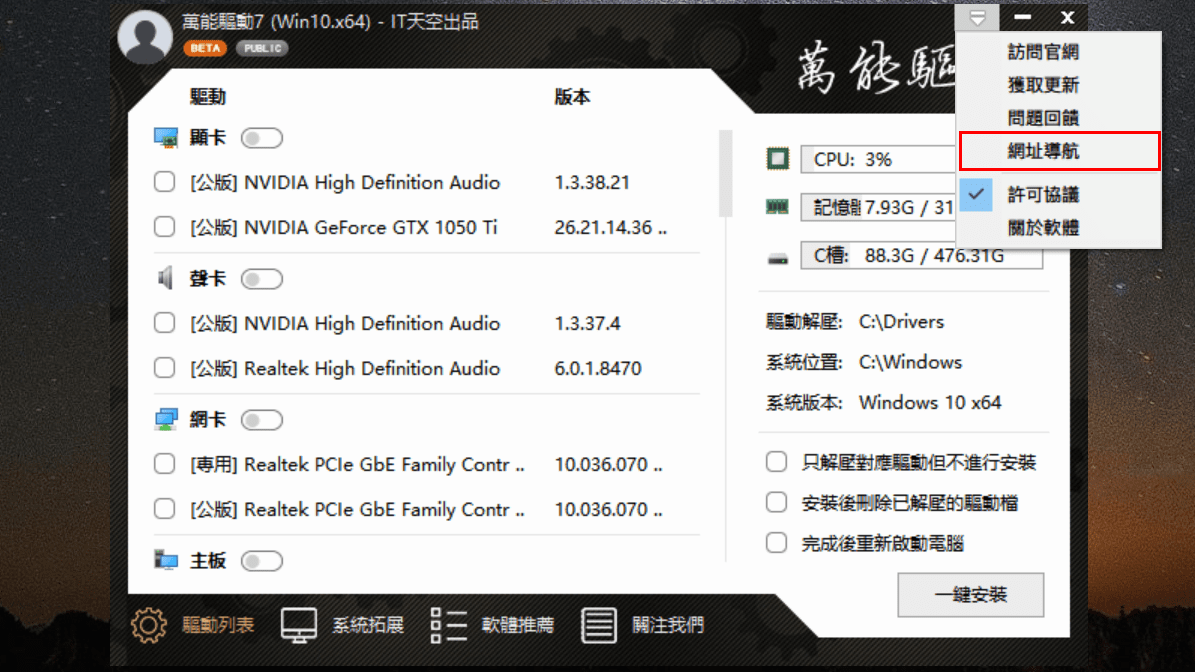This screenshot has height=672, width=1195.
Task: Open 系統拓展 from the bottom navigation
Action: tap(297, 623)
